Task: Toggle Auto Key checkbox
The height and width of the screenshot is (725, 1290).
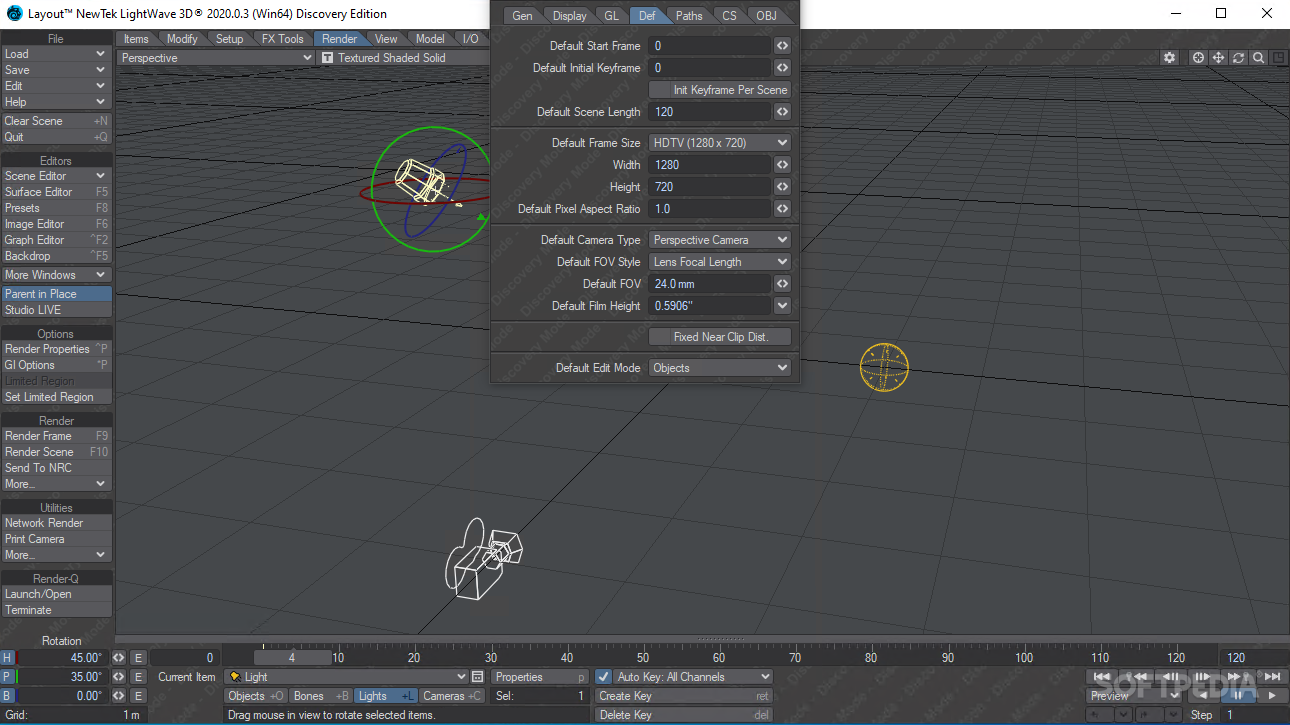Action: point(603,677)
